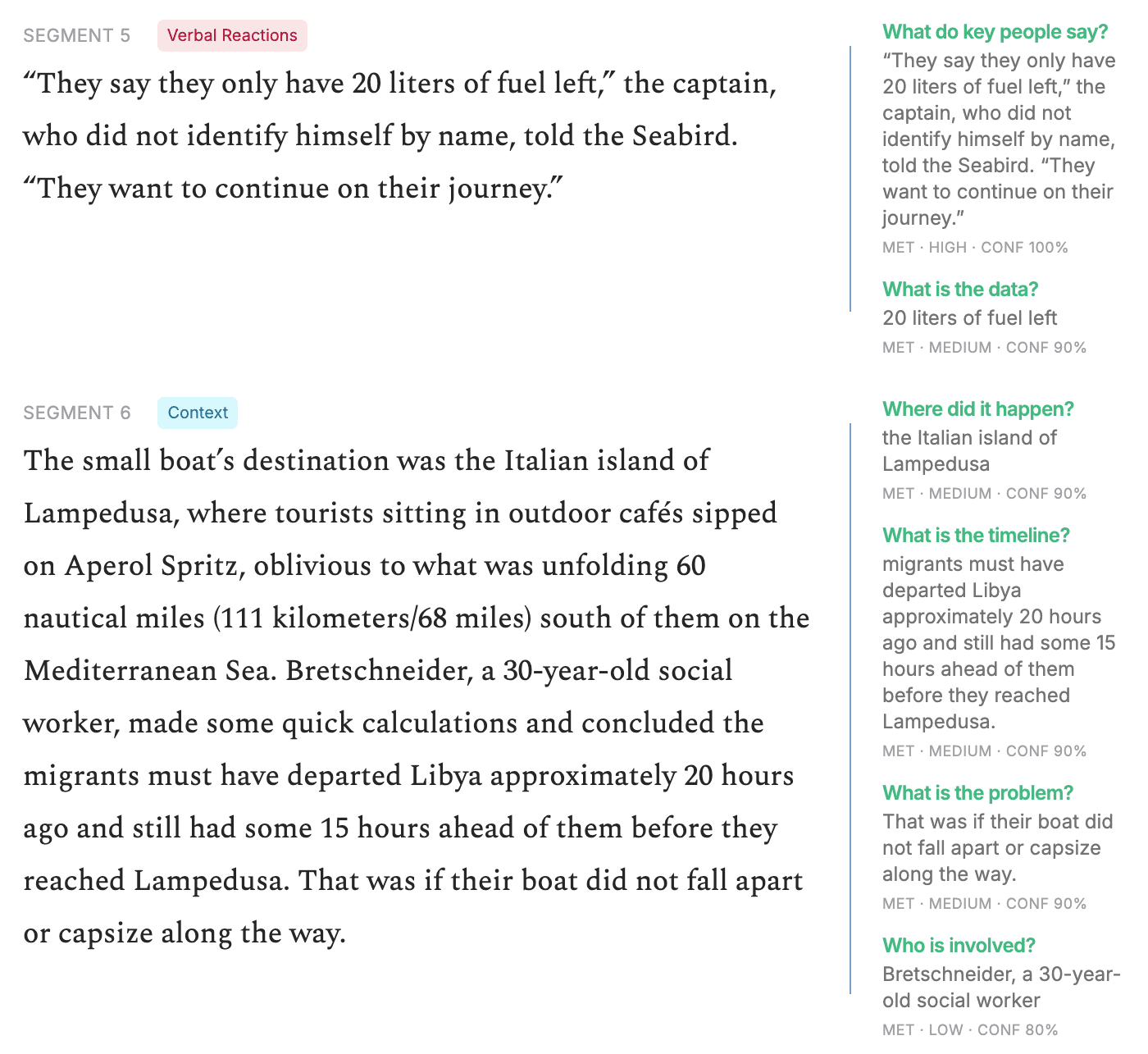Click the timeline answer about departing Libya

click(x=999, y=643)
